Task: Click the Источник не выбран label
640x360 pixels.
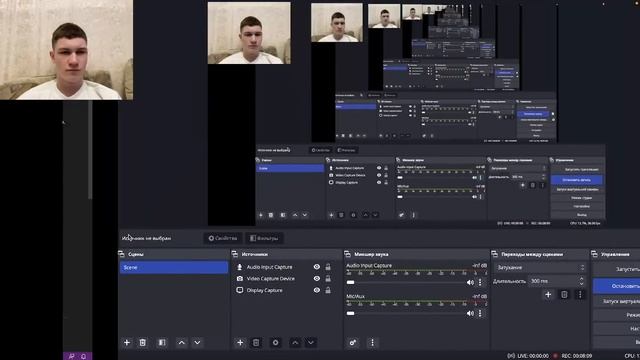Action: (147, 238)
